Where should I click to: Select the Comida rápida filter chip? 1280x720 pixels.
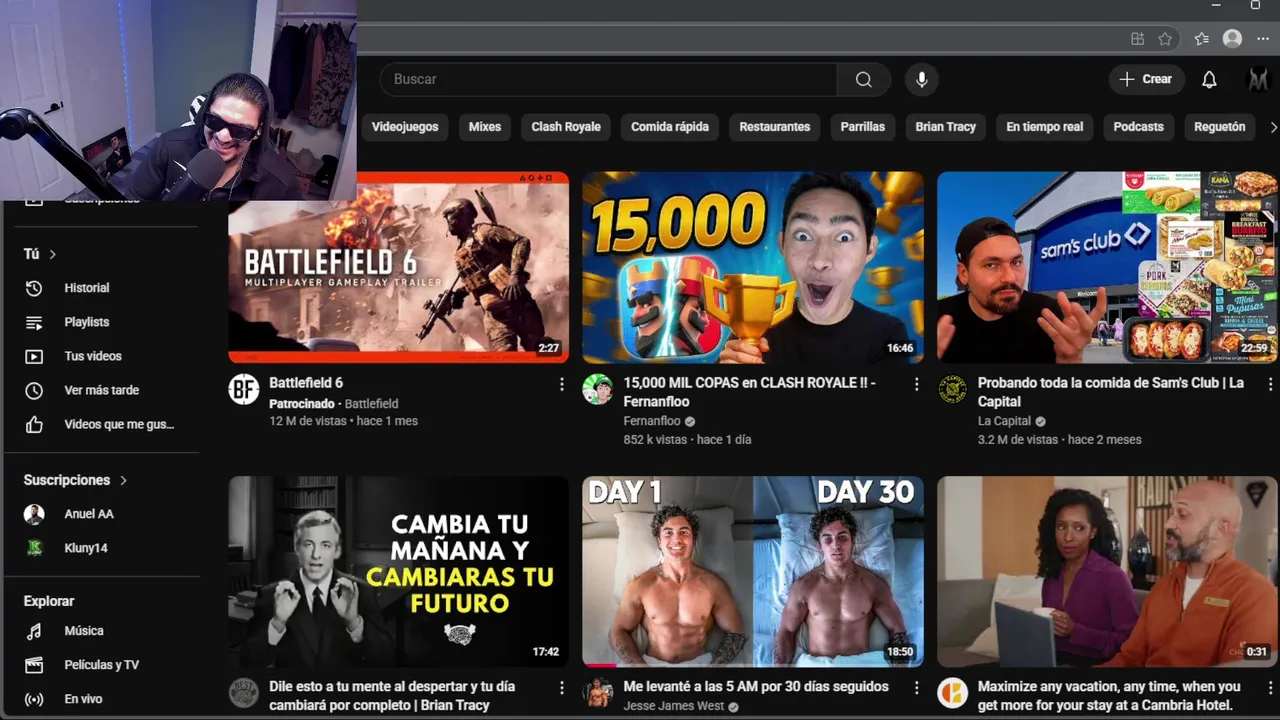tap(670, 127)
